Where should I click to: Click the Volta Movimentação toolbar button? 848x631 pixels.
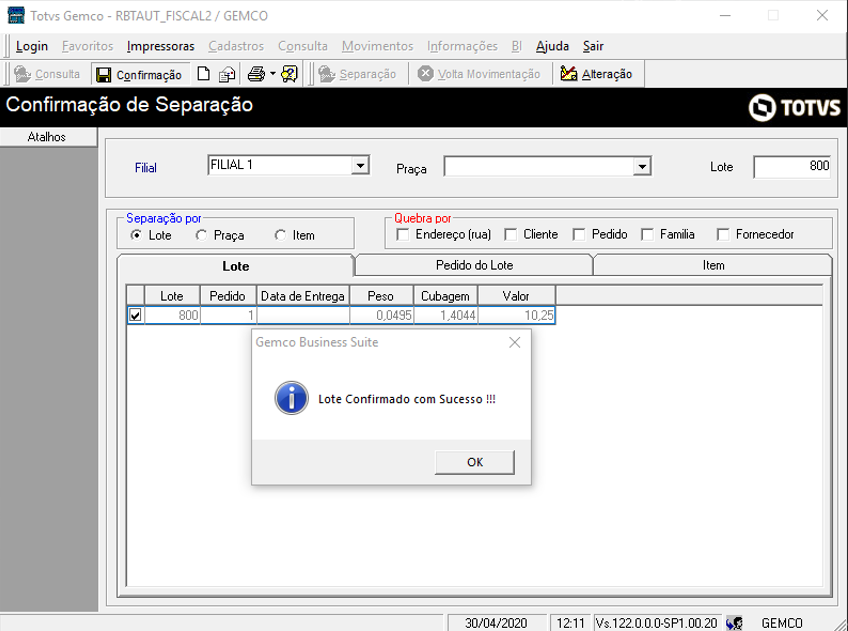point(479,74)
